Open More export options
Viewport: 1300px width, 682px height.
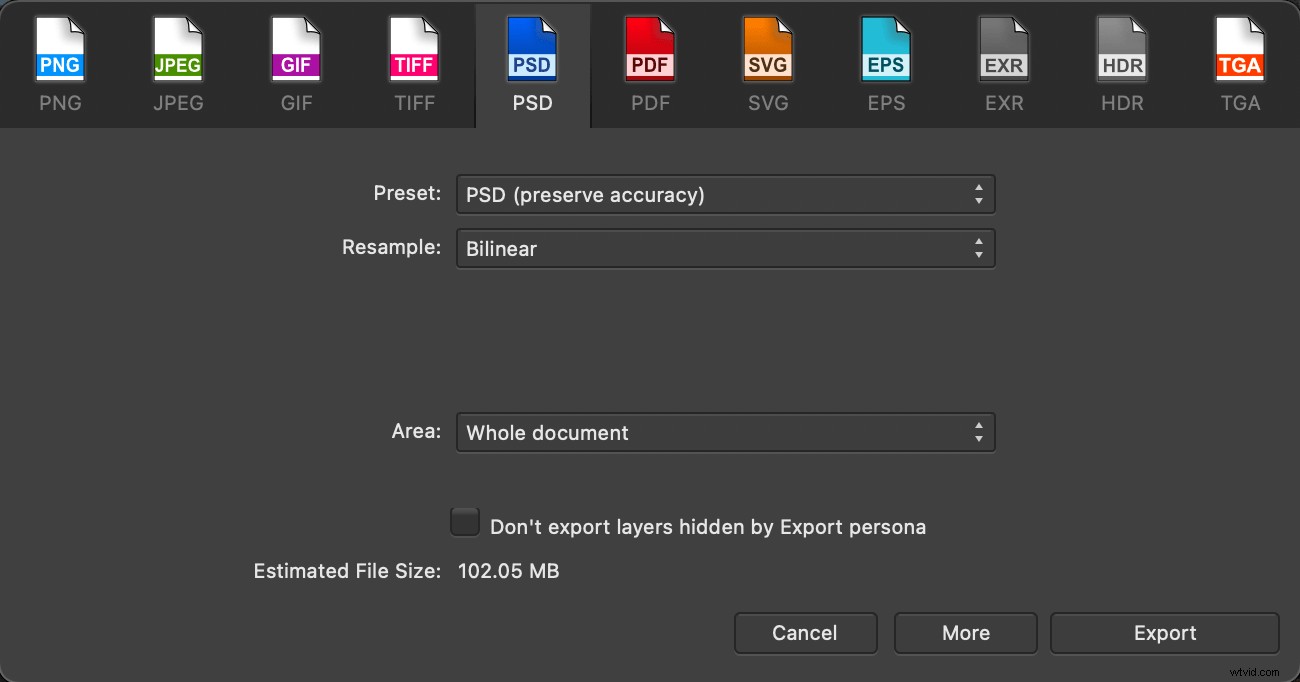[x=965, y=633]
